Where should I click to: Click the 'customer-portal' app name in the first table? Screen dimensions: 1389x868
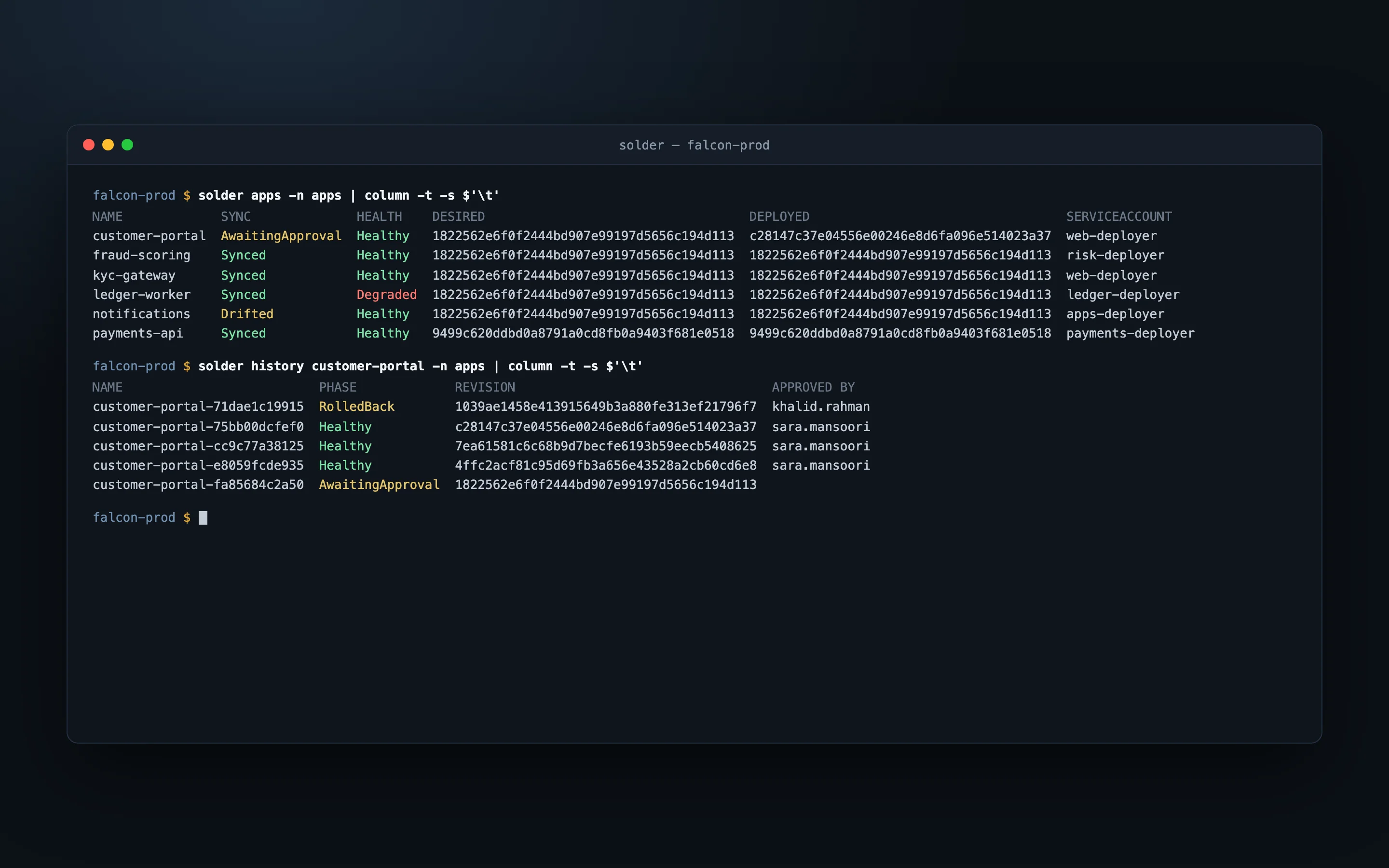149,236
